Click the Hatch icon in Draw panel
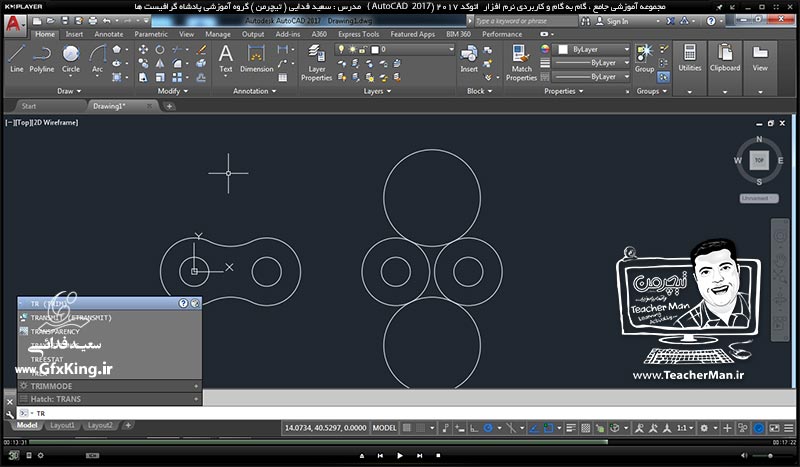Viewport: 800px width, 467px height. 117,78
